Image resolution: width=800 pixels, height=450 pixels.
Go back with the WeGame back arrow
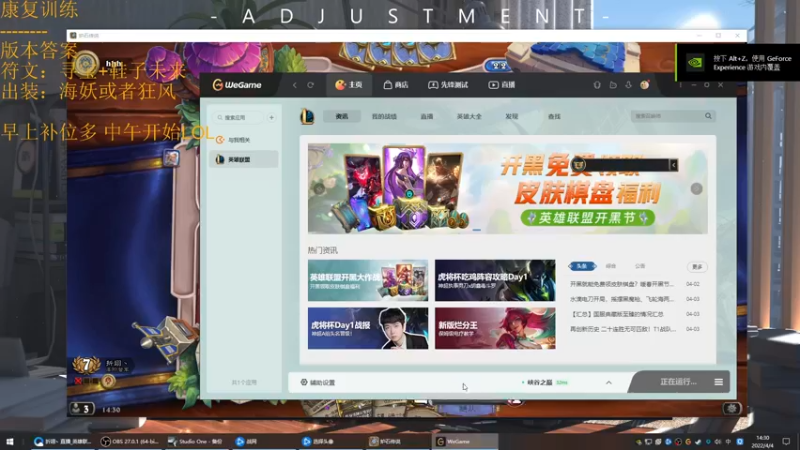point(295,85)
